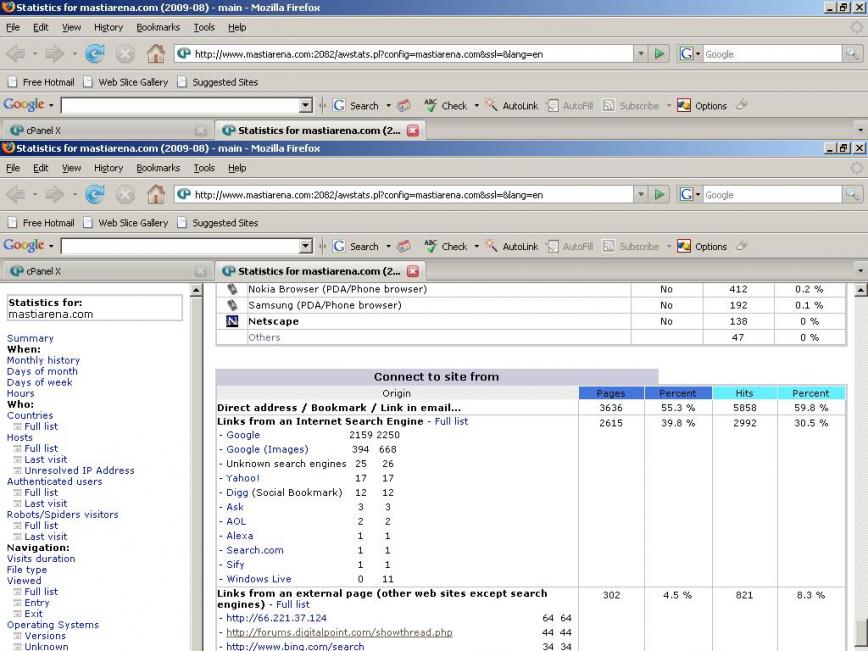The height and width of the screenshot is (651, 868).
Task: Open the Monthly history link in the sidebar
Action: pos(43,360)
